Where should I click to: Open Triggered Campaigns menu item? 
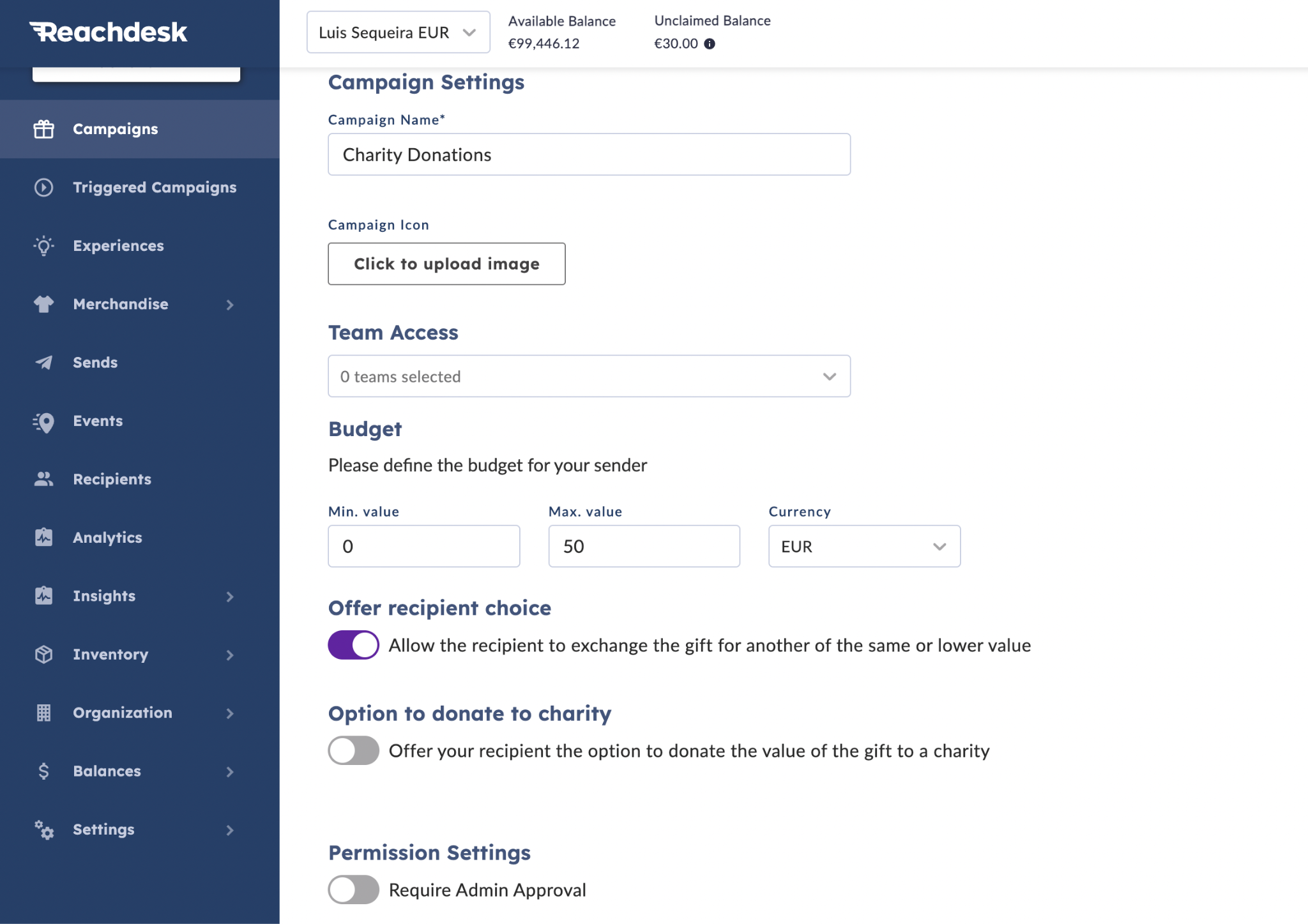tap(140, 187)
